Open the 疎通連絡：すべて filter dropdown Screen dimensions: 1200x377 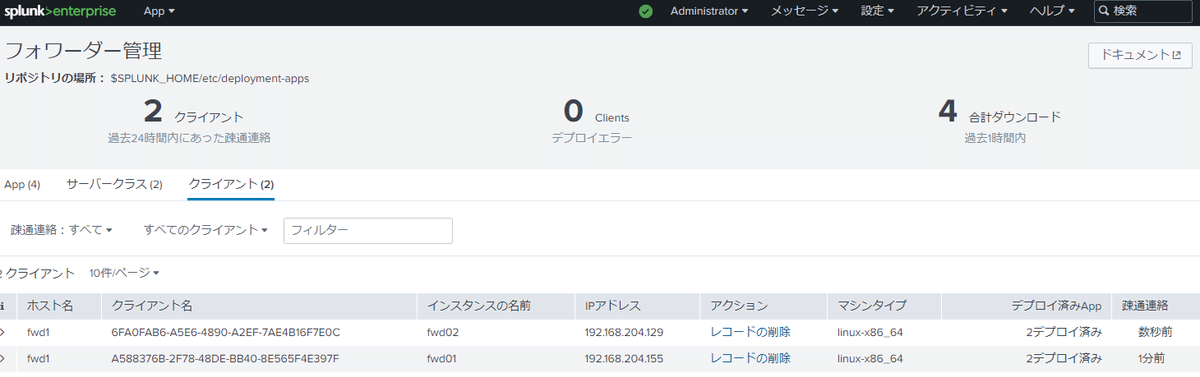[62, 230]
